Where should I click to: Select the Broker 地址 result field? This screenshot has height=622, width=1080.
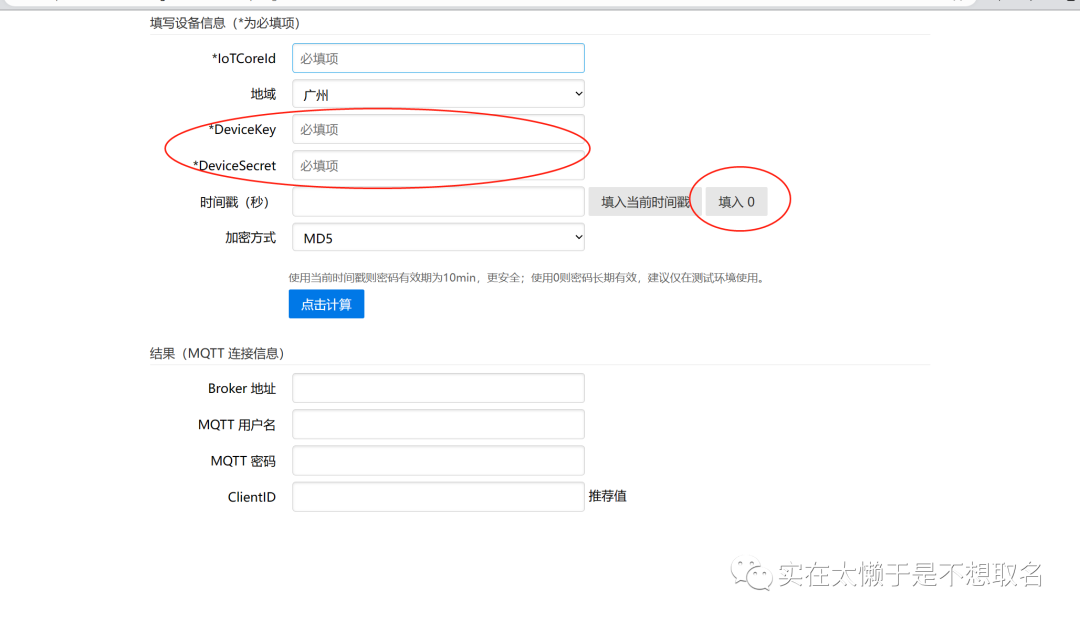tap(438, 388)
